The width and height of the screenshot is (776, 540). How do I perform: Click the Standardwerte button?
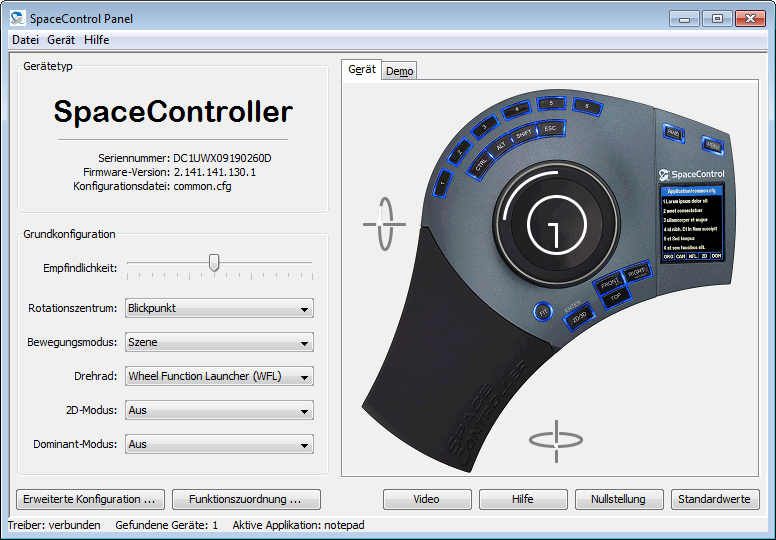click(714, 499)
